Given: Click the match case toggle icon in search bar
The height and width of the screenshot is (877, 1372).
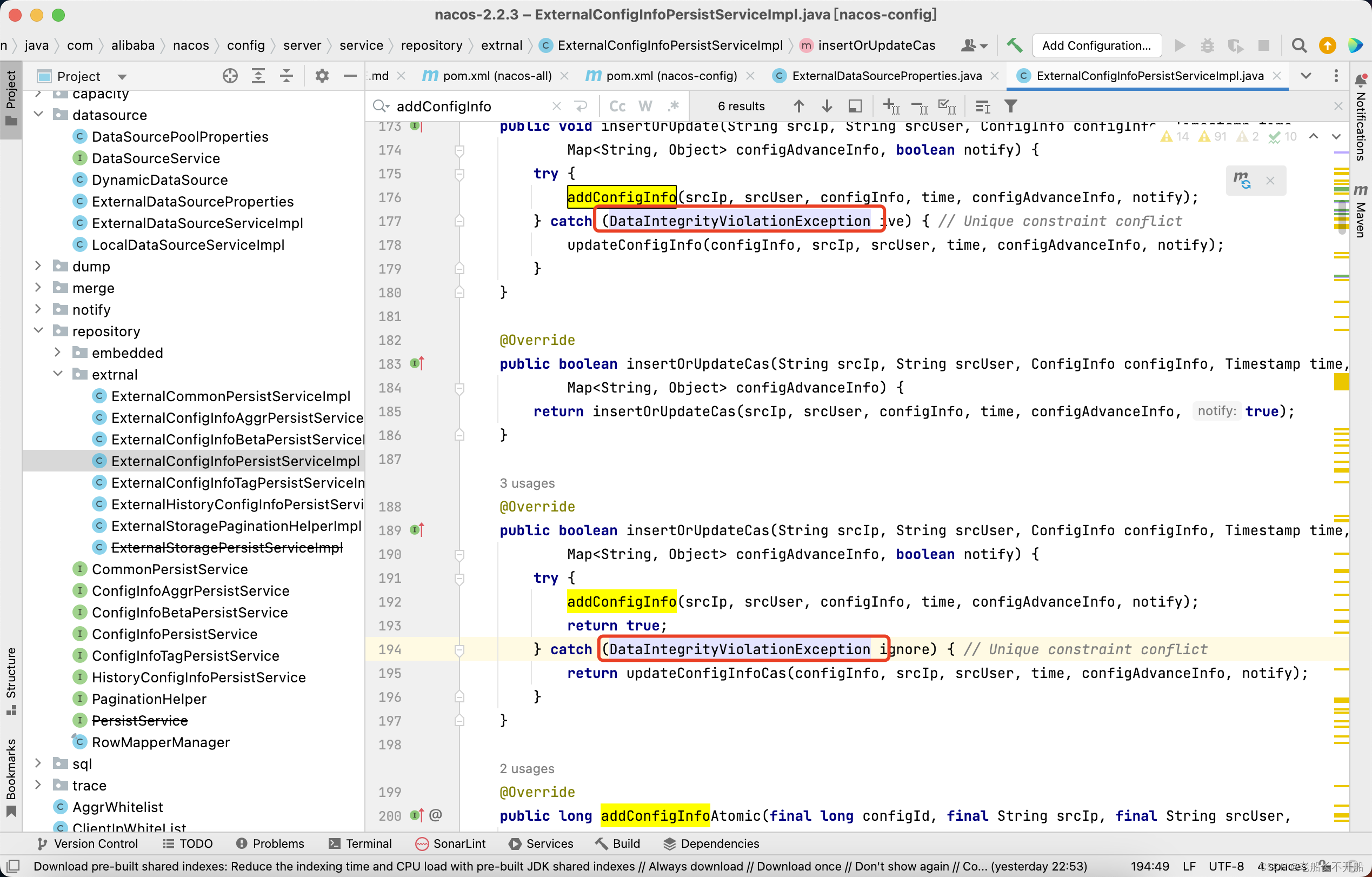Looking at the screenshot, I should click(618, 106).
